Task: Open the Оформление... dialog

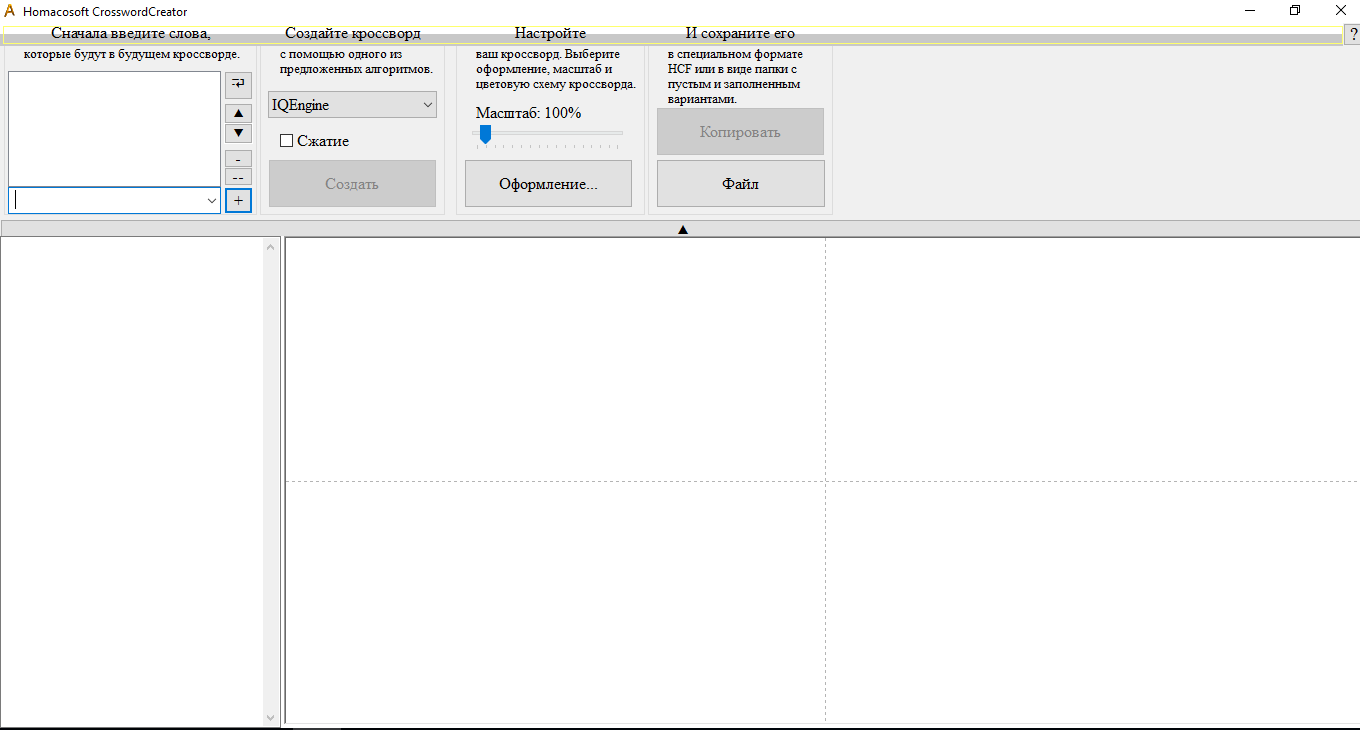Action: [548, 184]
